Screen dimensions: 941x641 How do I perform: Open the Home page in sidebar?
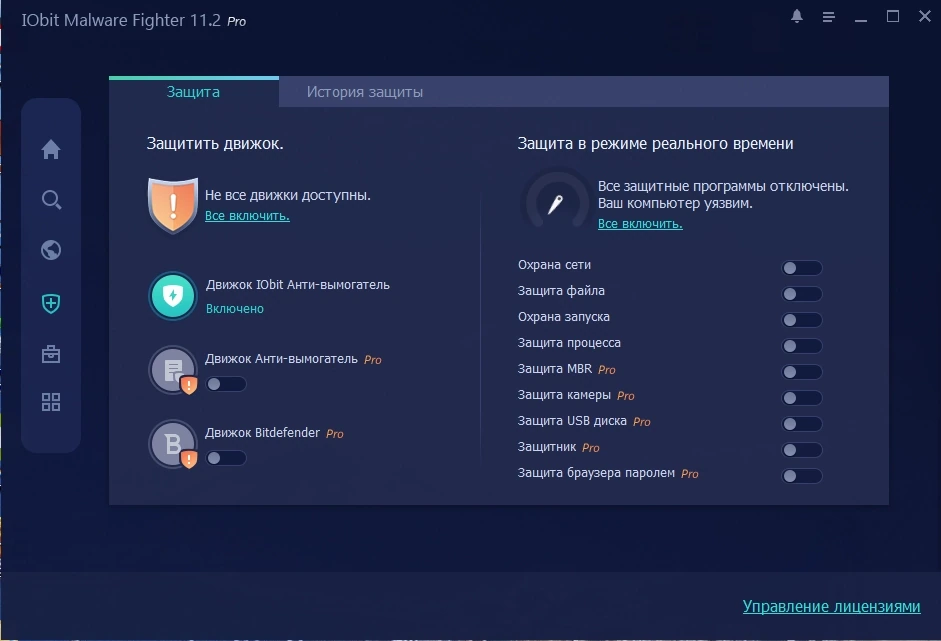coord(51,149)
